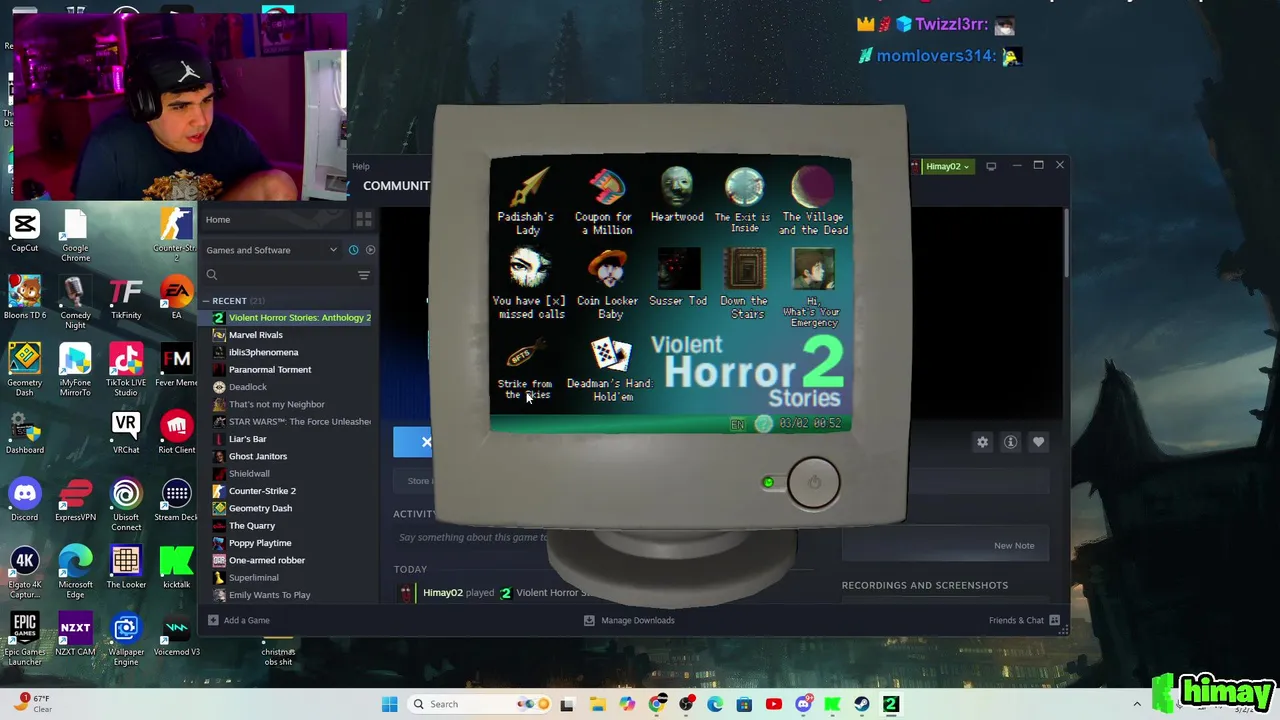Toggle Steam library grid view icon

364,219
